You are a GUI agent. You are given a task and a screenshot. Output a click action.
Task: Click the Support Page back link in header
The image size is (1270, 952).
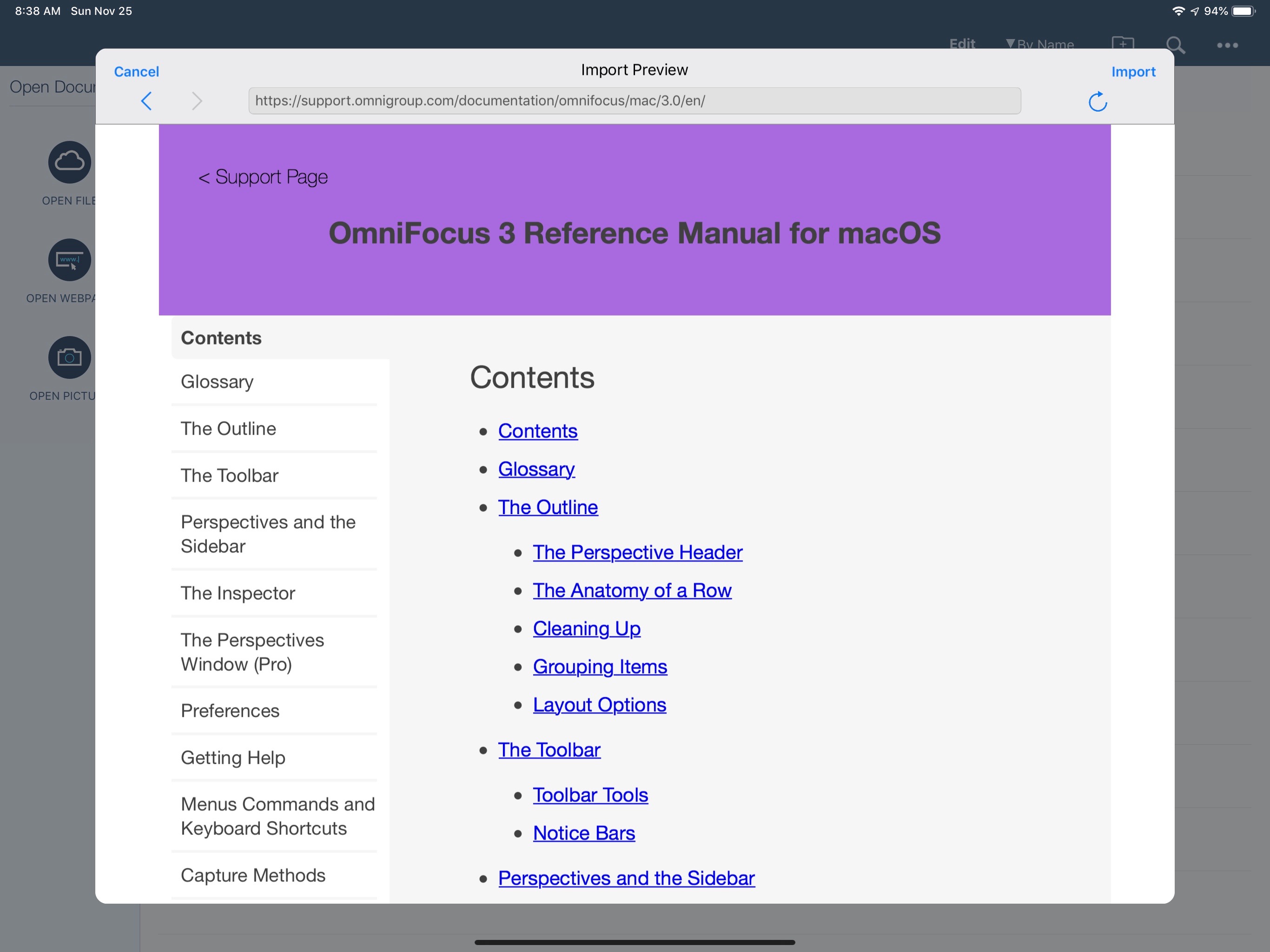click(x=264, y=177)
